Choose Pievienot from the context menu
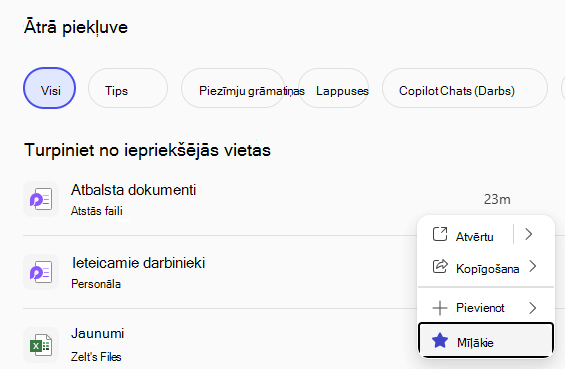This screenshot has width=565, height=369. click(x=480, y=308)
